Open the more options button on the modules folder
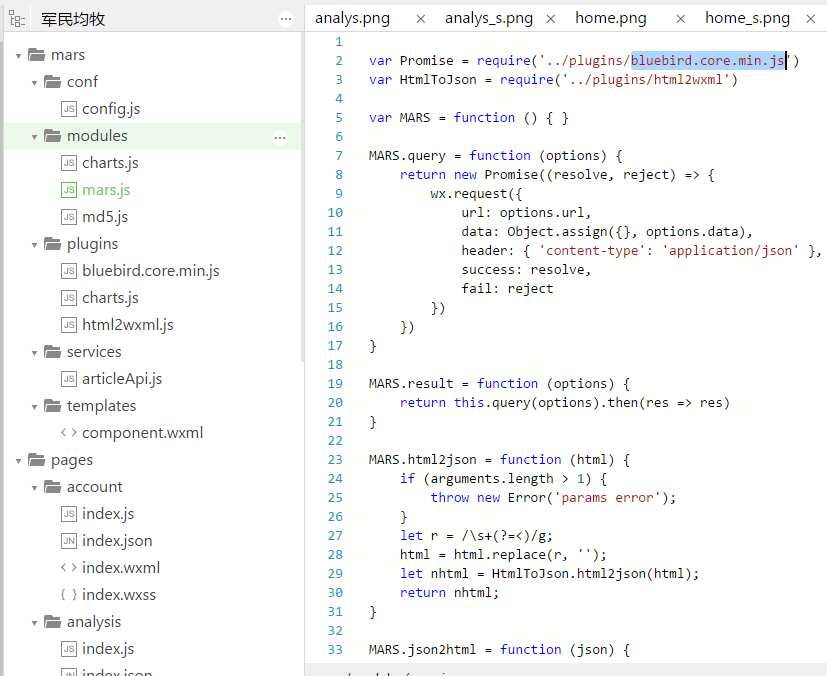This screenshot has width=827, height=676. [280, 137]
